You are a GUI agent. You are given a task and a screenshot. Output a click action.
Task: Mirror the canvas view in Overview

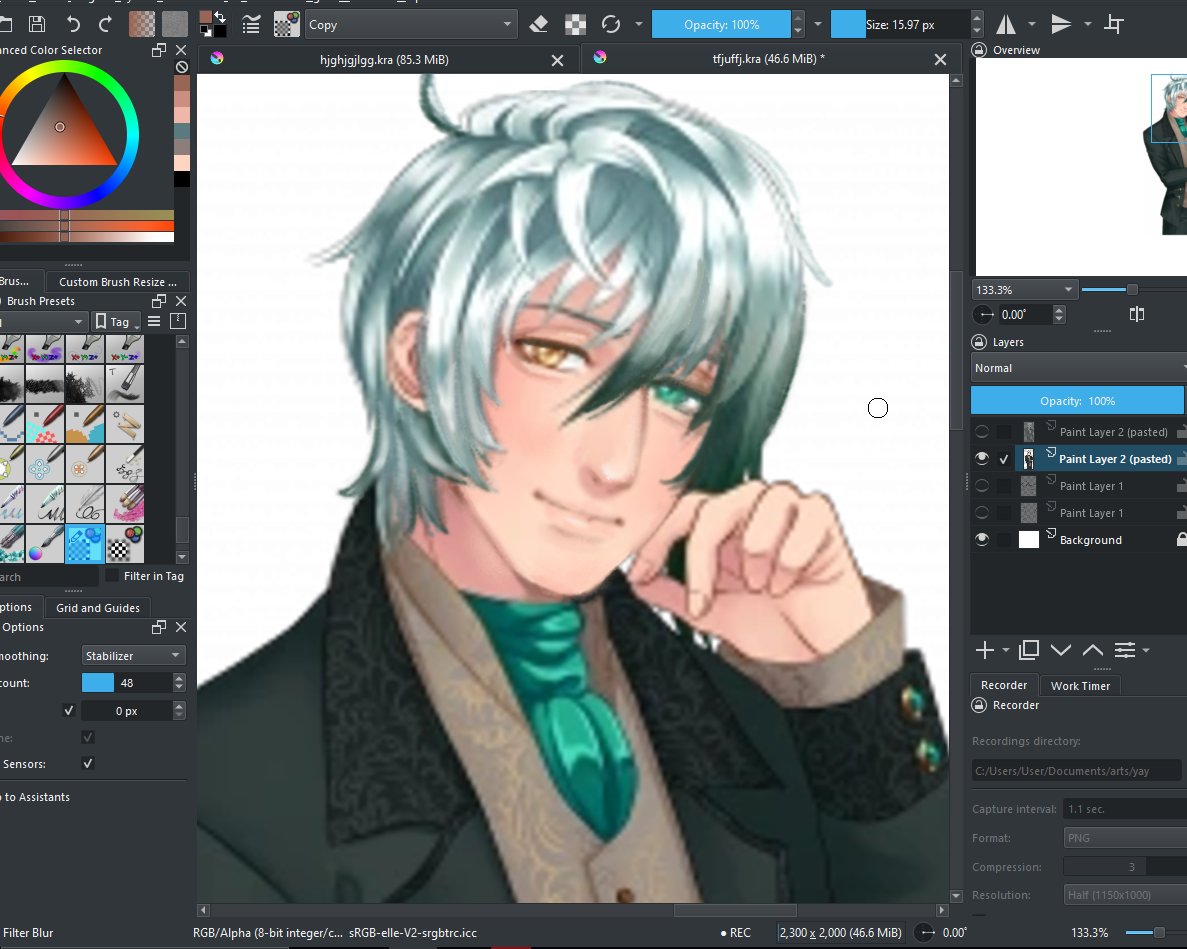tap(1137, 314)
